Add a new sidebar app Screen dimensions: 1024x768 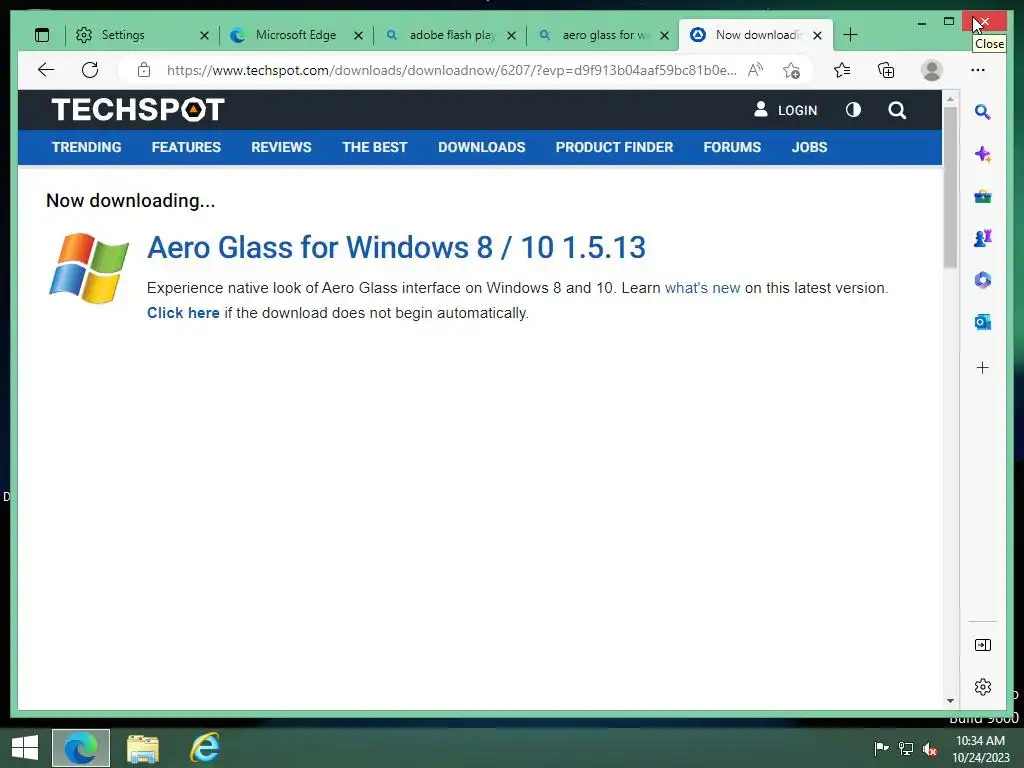[x=983, y=368]
